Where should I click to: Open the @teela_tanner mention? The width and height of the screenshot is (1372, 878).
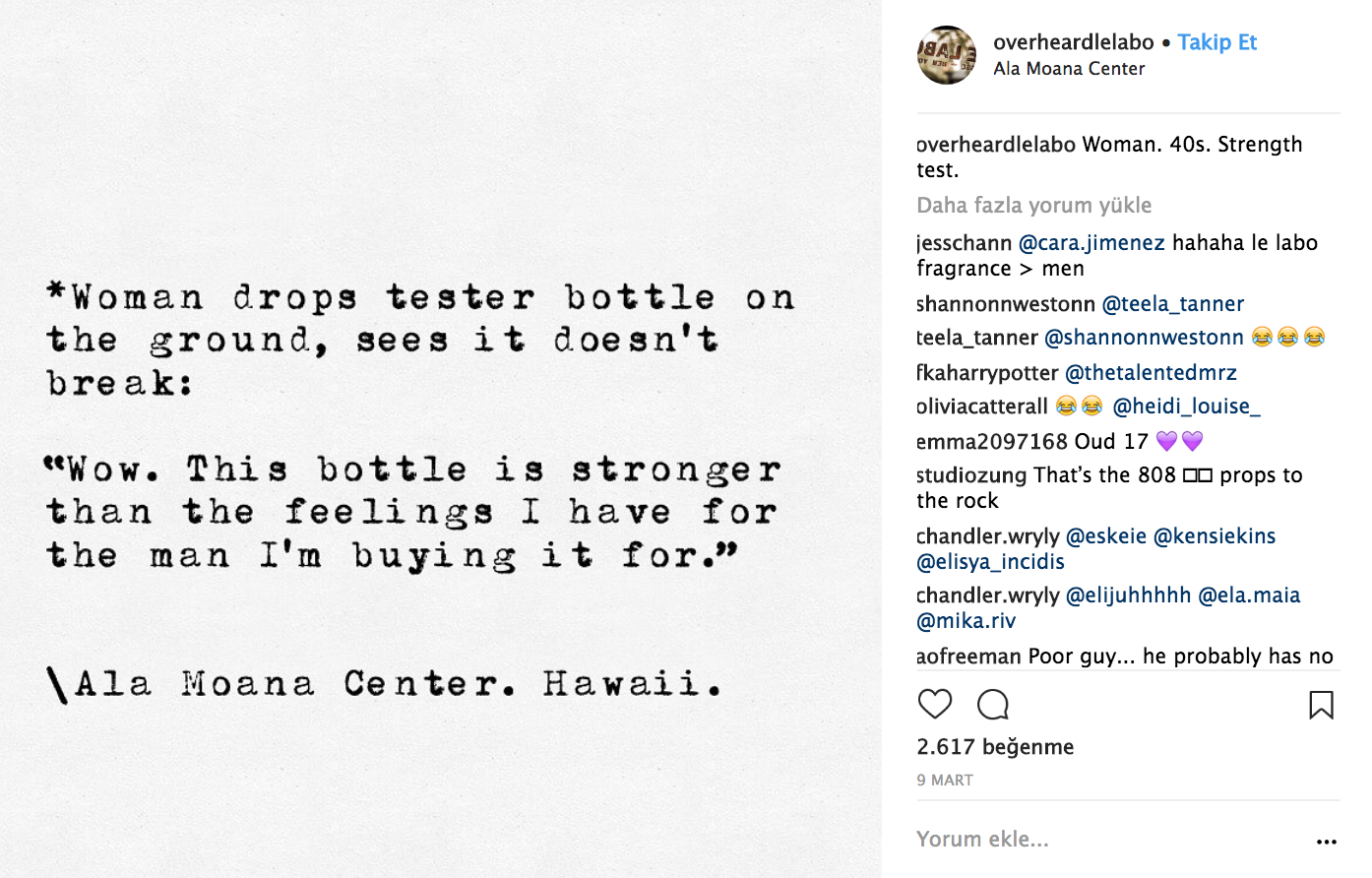tap(1172, 304)
